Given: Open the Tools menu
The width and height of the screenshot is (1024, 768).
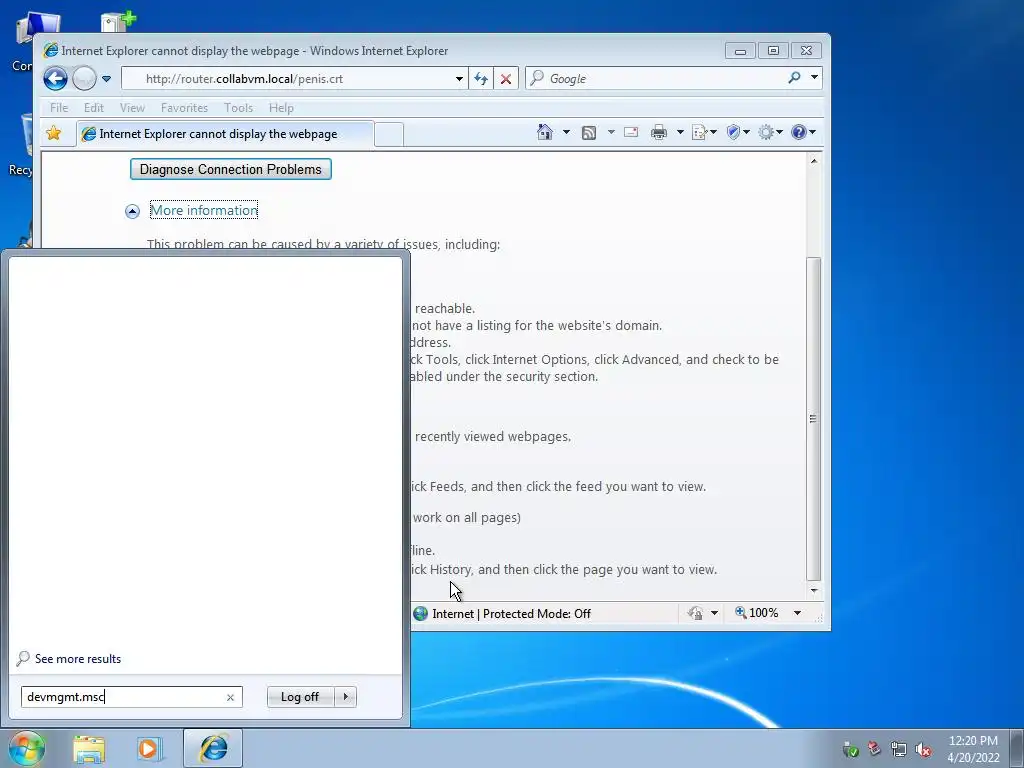Looking at the screenshot, I should coord(238,108).
